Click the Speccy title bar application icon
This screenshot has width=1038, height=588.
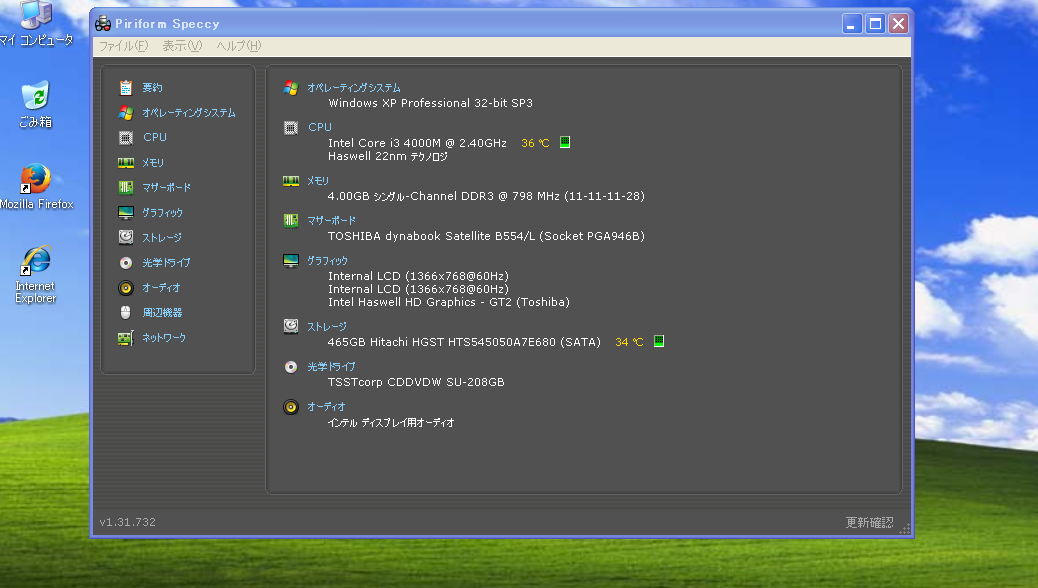(103, 24)
